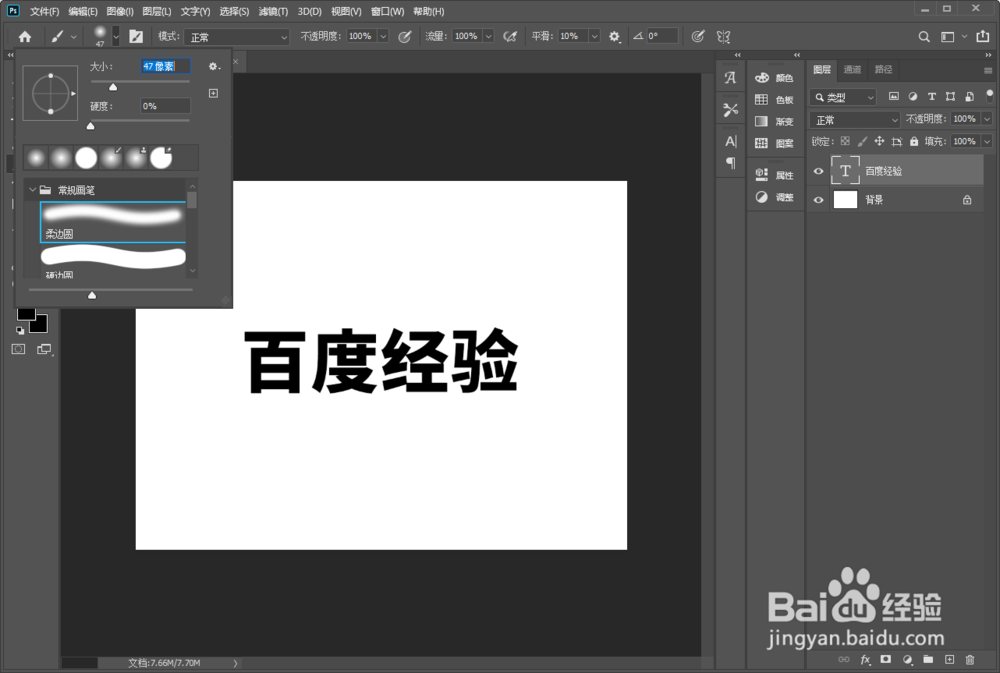This screenshot has width=1000, height=673.
Task: Create new layer plus icon
Action: [950, 660]
